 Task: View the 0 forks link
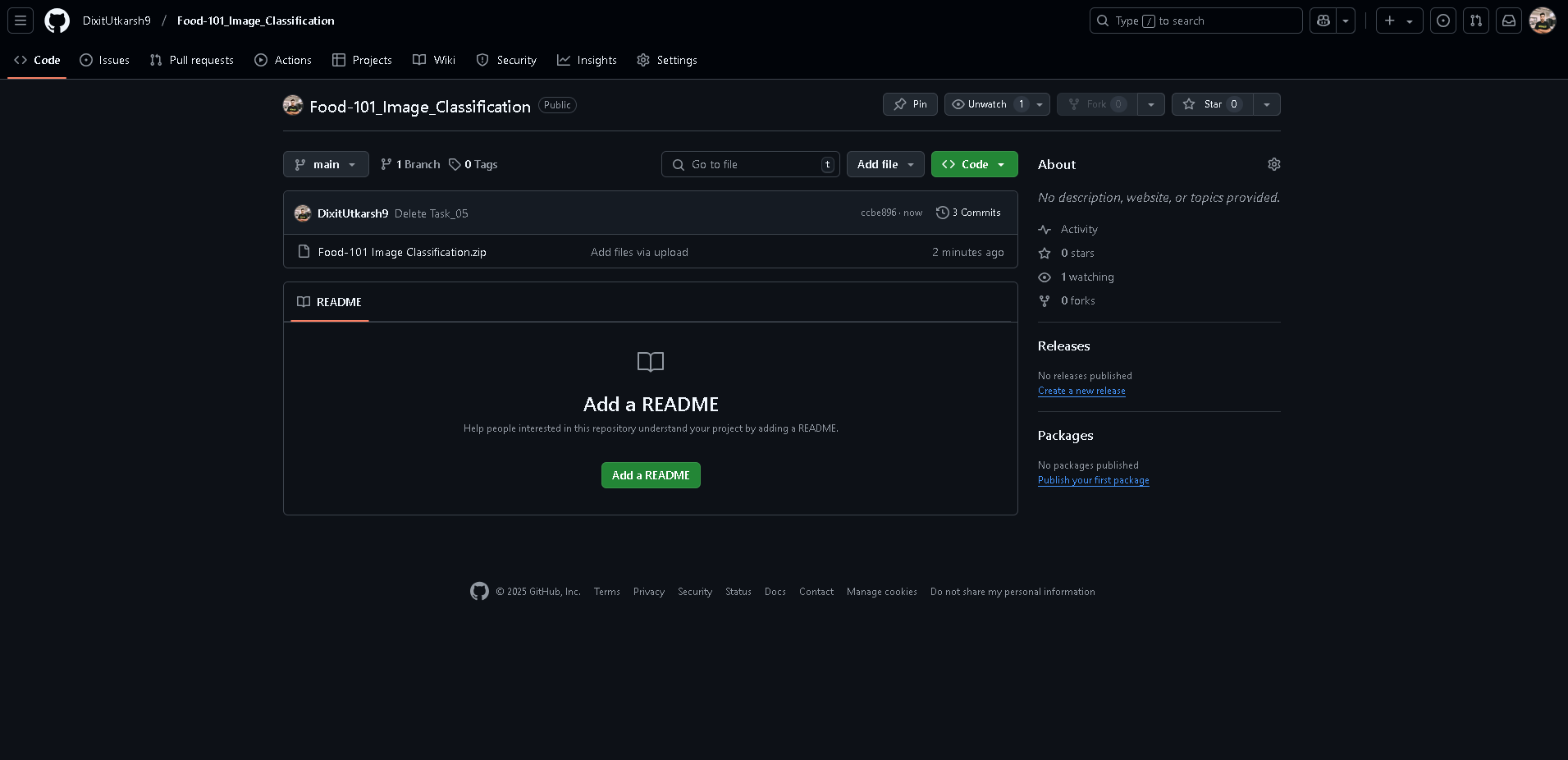pyautogui.click(x=1067, y=300)
